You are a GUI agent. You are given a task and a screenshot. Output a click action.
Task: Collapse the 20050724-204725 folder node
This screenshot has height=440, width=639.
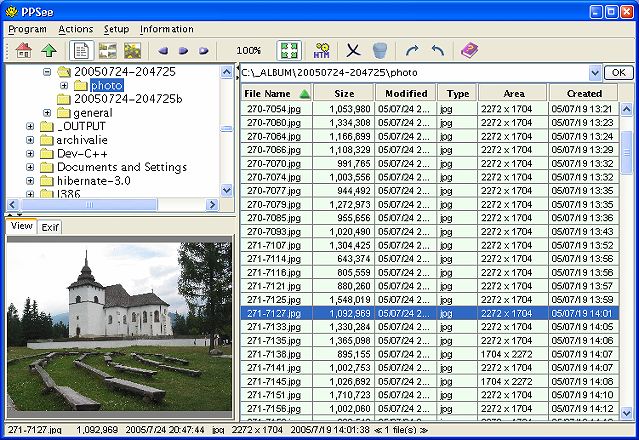(47, 72)
